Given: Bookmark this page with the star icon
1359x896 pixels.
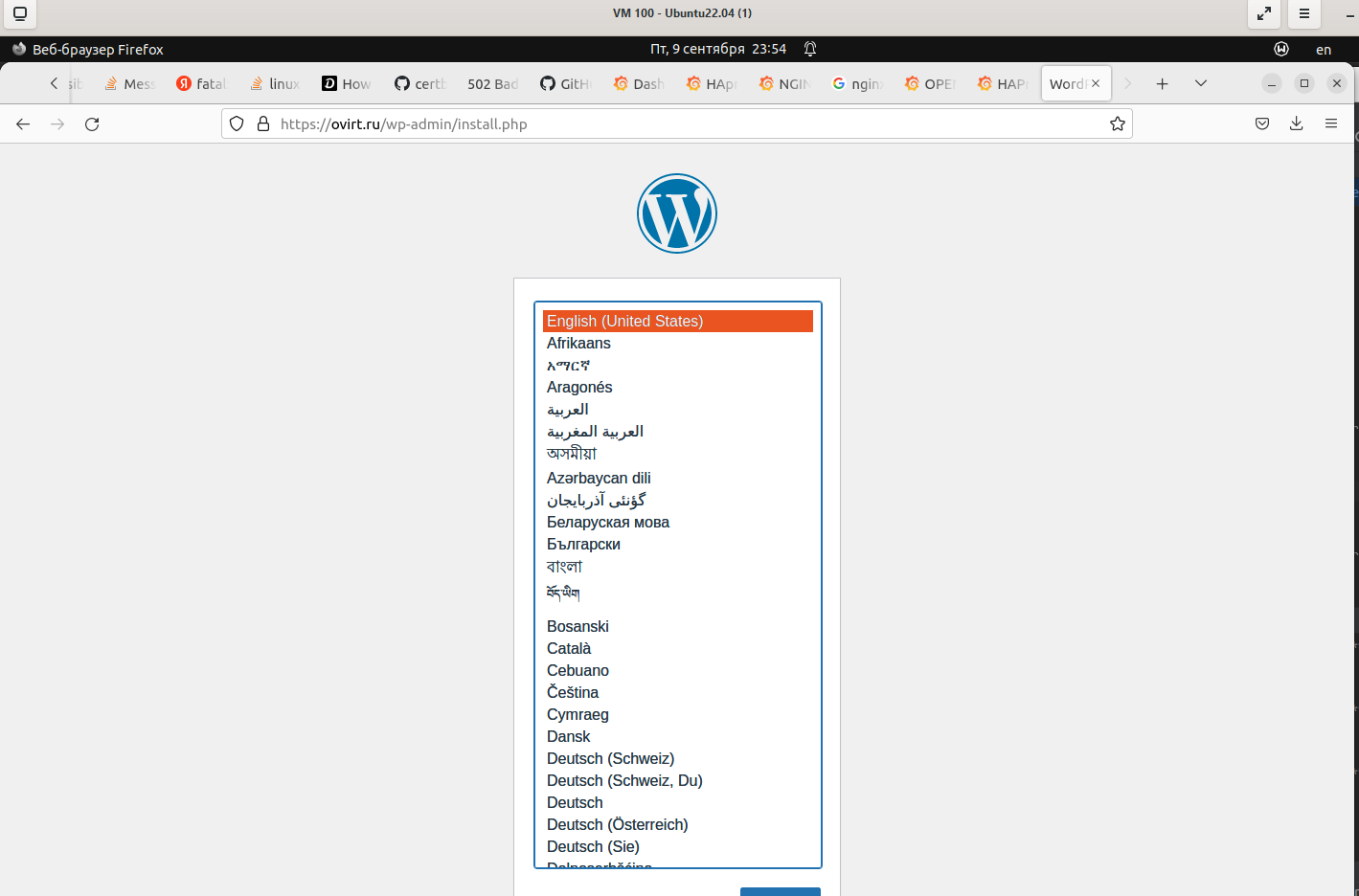Looking at the screenshot, I should (x=1117, y=123).
